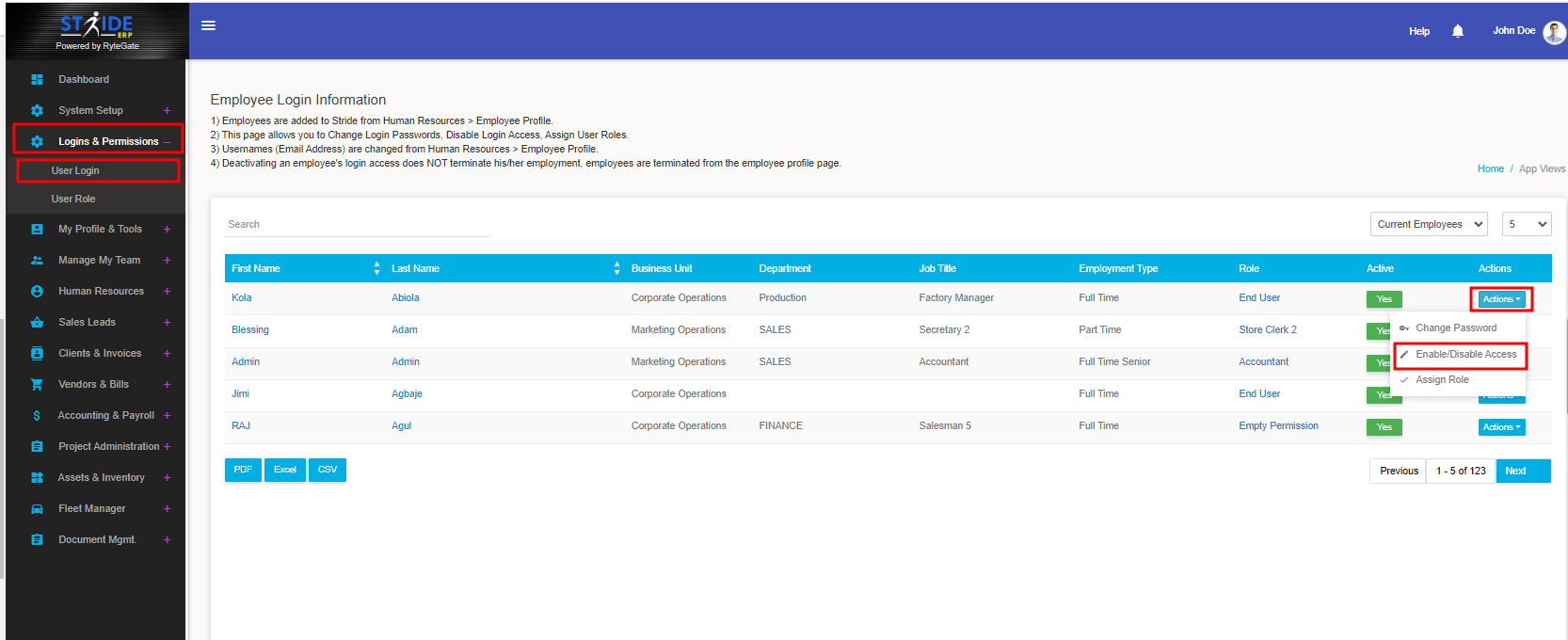Open Current Employees filter dropdown
This screenshot has width=1568, height=640.
(x=1429, y=224)
